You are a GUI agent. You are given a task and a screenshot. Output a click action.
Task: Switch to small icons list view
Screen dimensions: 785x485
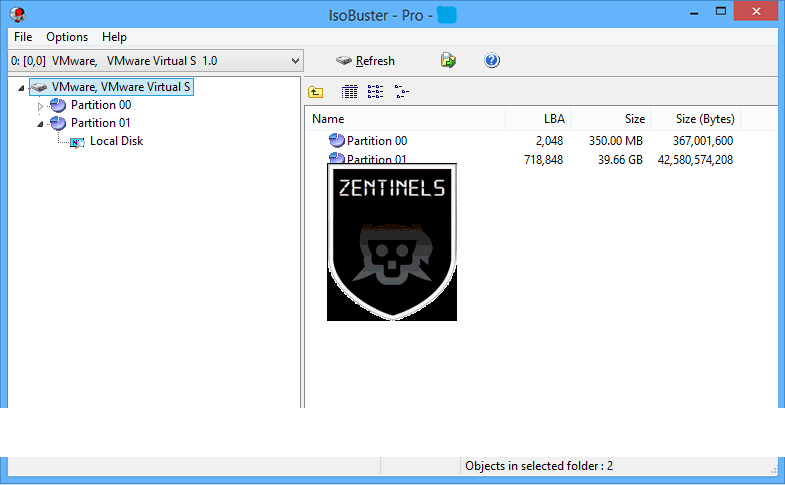pyautogui.click(x=375, y=92)
